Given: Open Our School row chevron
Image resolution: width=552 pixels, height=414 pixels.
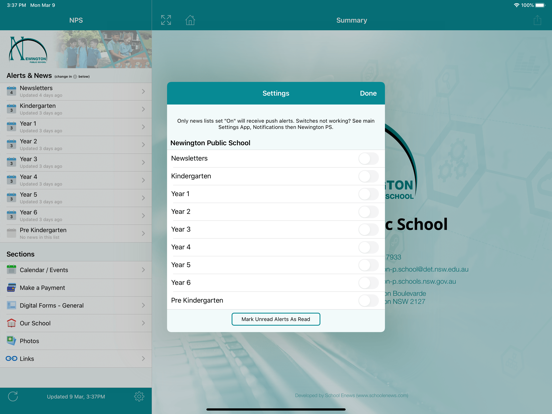Looking at the screenshot, I should tap(143, 323).
